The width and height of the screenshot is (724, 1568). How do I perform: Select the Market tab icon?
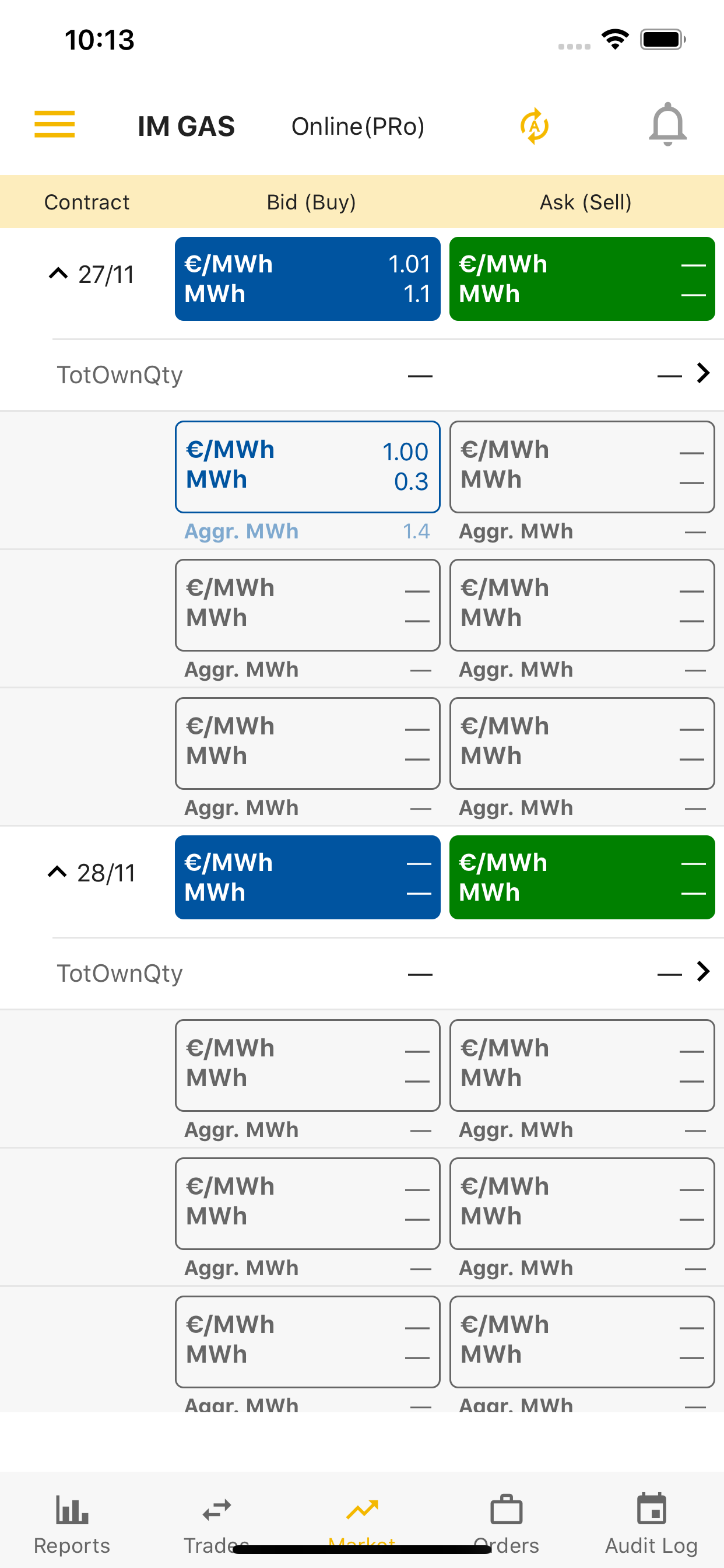click(x=362, y=1510)
